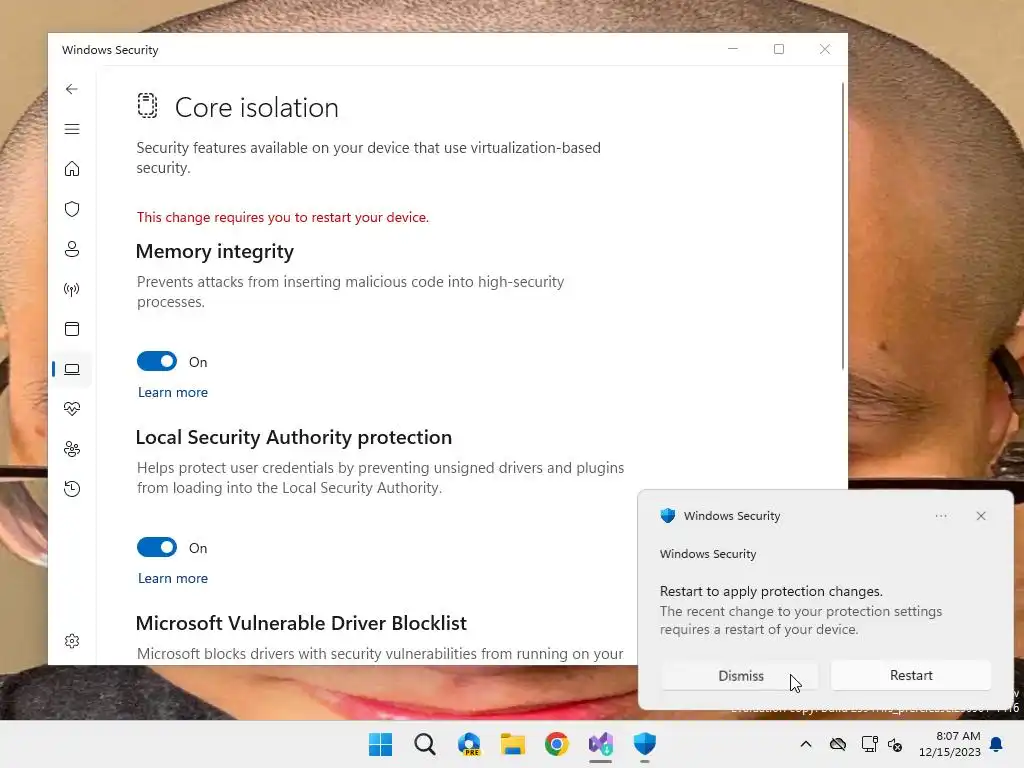Viewport: 1024px width, 768px height.
Task: Launch Google Chrome from taskbar
Action: (x=557, y=744)
